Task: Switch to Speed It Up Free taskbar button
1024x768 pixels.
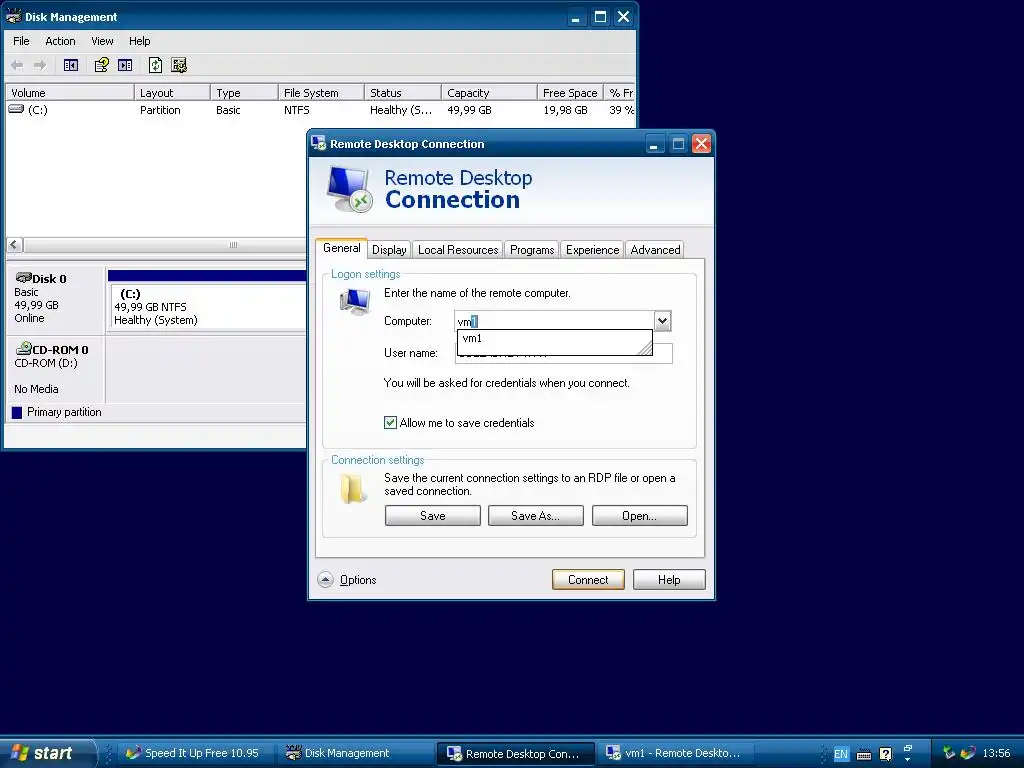Action: [197, 754]
